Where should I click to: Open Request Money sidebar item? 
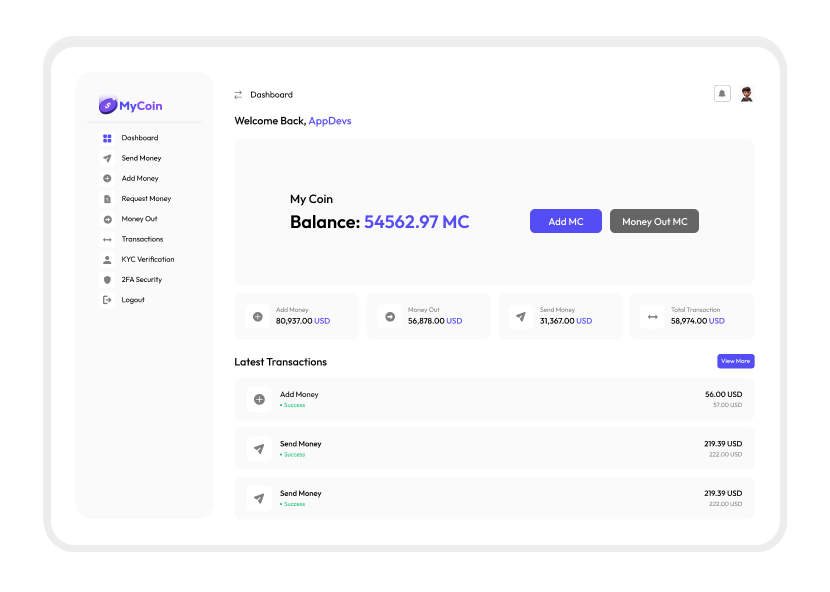point(146,199)
